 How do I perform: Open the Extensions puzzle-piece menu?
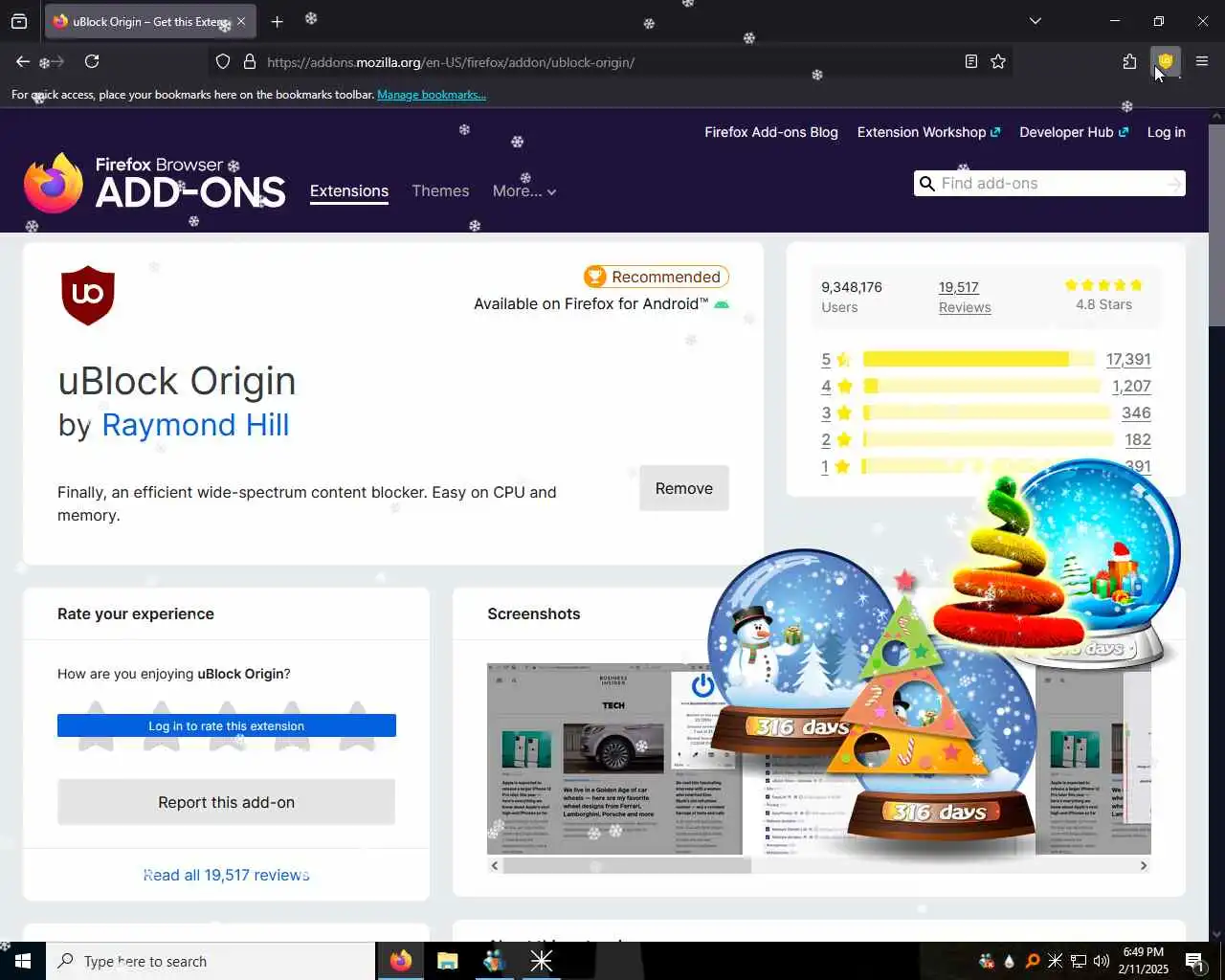pyautogui.click(x=1129, y=61)
